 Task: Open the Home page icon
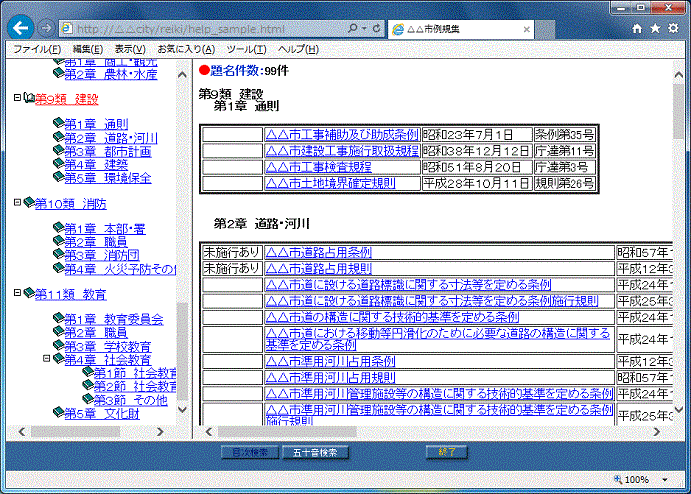coord(637,29)
